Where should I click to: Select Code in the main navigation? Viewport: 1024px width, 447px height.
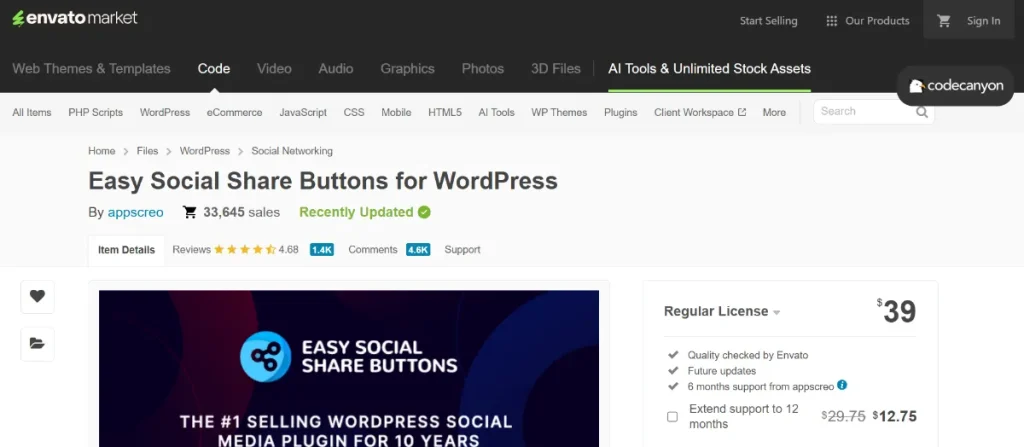click(x=214, y=69)
